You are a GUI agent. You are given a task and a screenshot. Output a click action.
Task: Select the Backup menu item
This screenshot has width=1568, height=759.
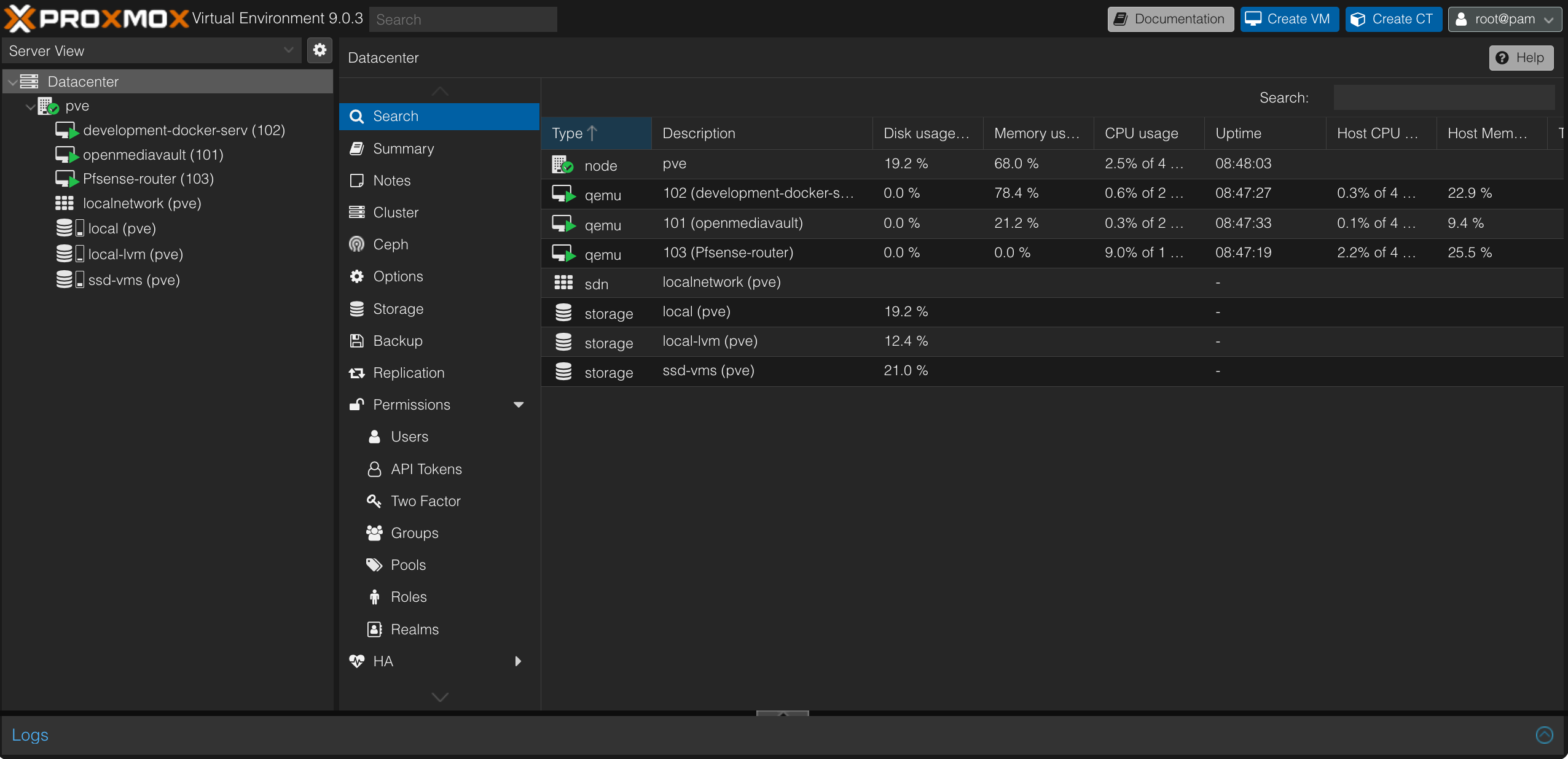click(x=398, y=341)
